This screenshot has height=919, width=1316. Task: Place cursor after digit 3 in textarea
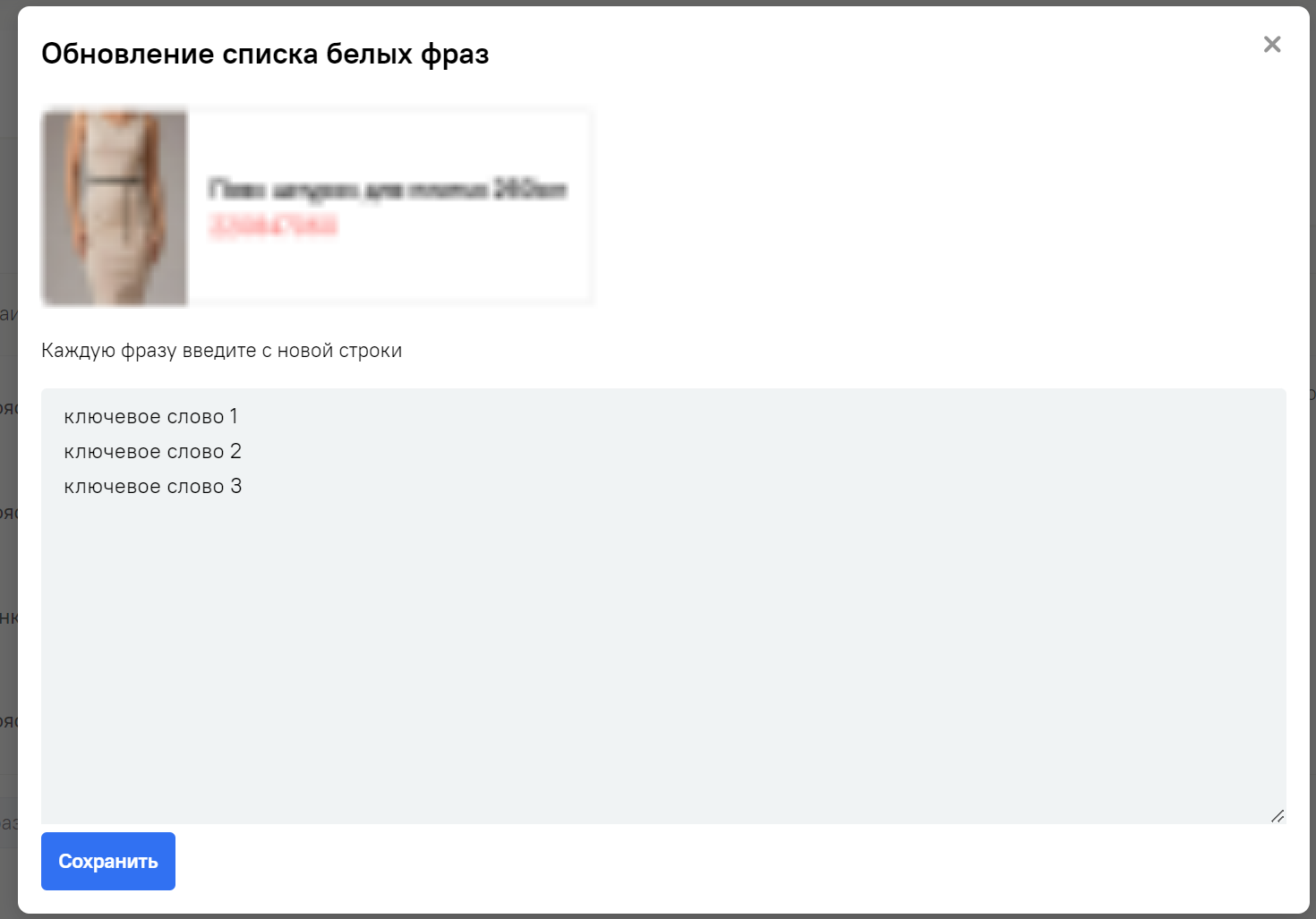[x=244, y=487]
